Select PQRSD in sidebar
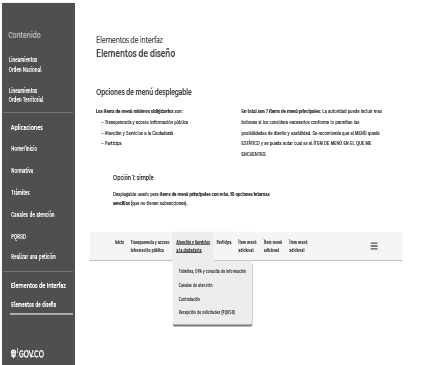This screenshot has height=365, width=444. [x=18, y=236]
